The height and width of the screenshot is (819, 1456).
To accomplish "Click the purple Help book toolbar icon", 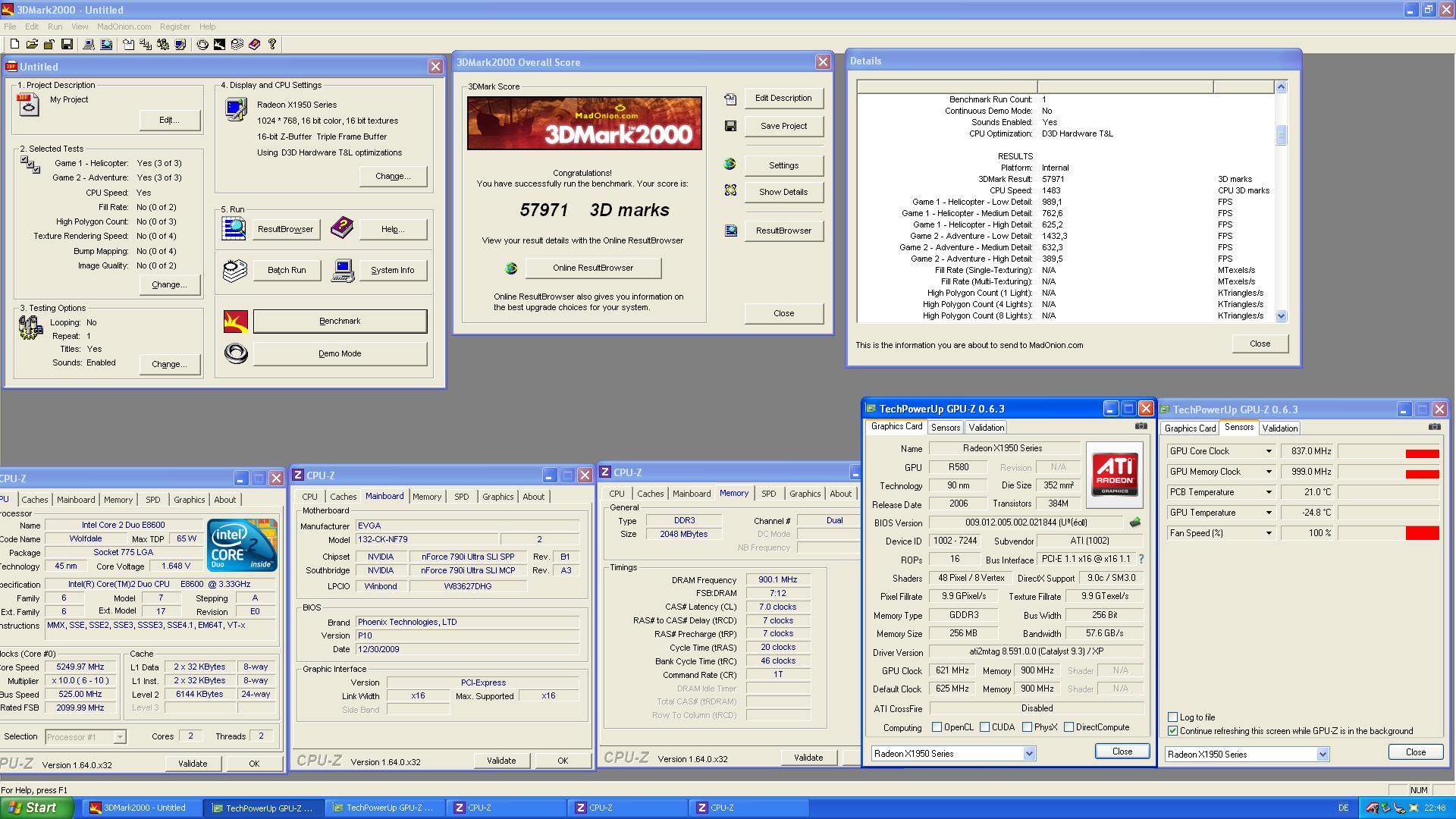I will tap(255, 45).
